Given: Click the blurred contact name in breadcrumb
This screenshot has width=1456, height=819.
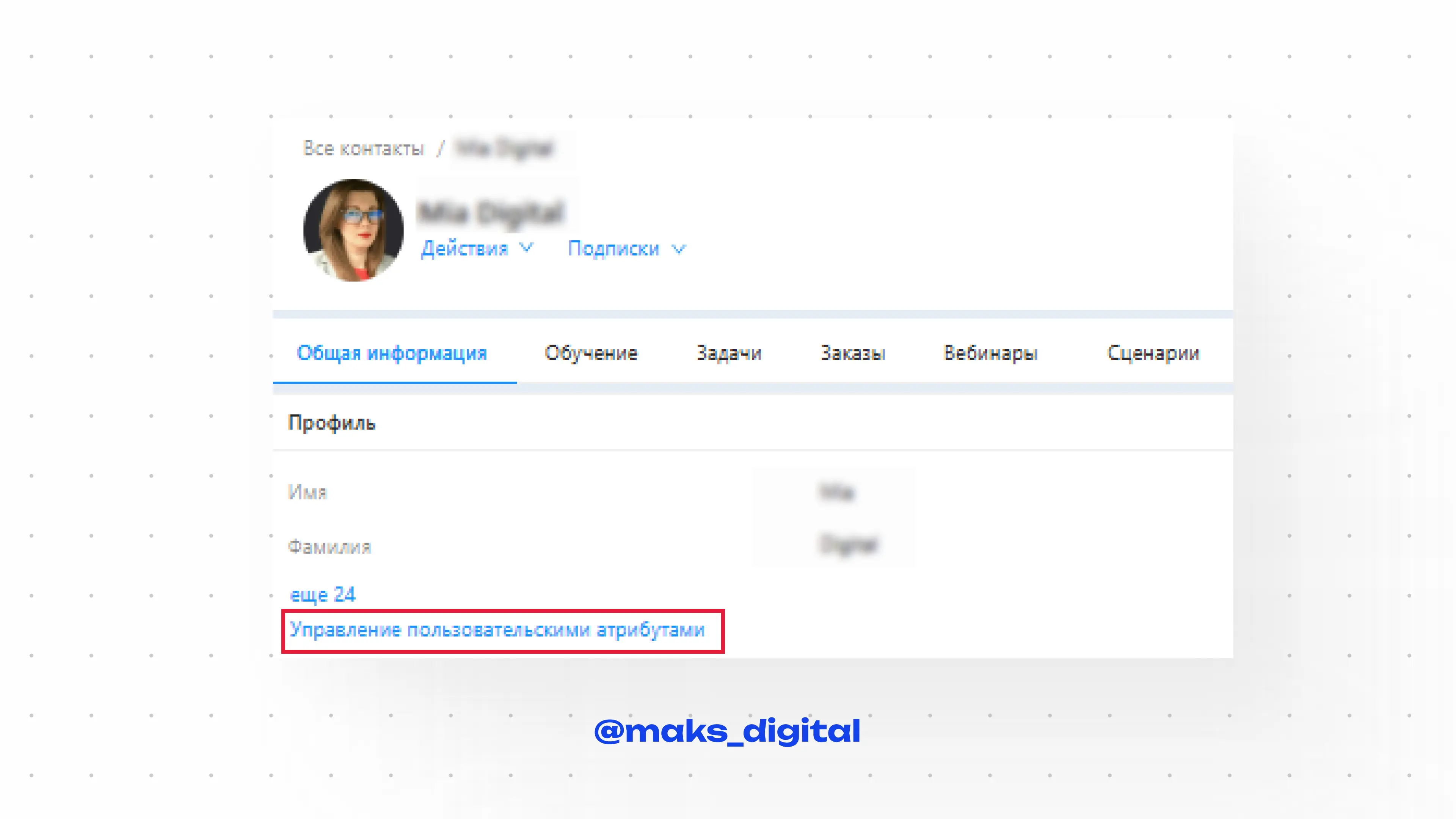Looking at the screenshot, I should pos(505,149).
